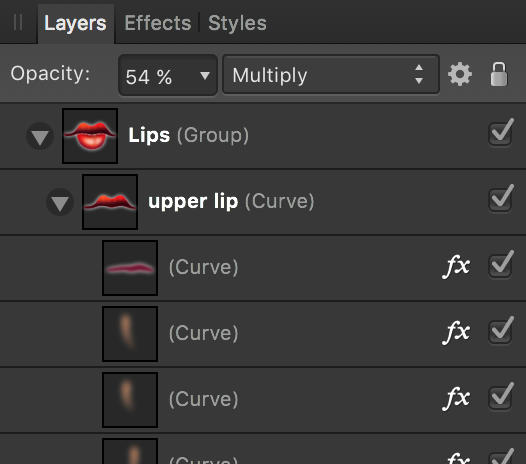
Task: Select the upper lip curve thumbnail
Action: pyautogui.click(x=110, y=202)
